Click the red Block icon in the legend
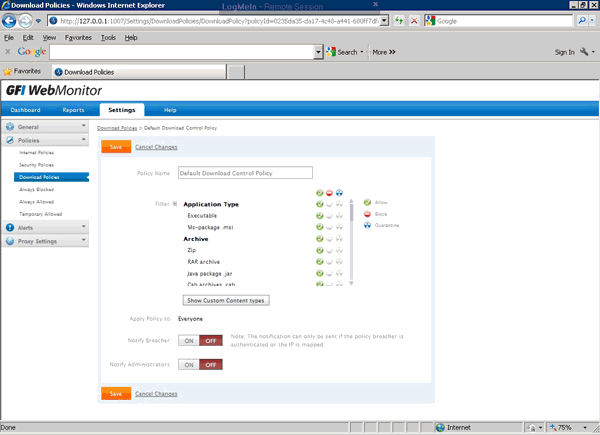 tap(367, 214)
